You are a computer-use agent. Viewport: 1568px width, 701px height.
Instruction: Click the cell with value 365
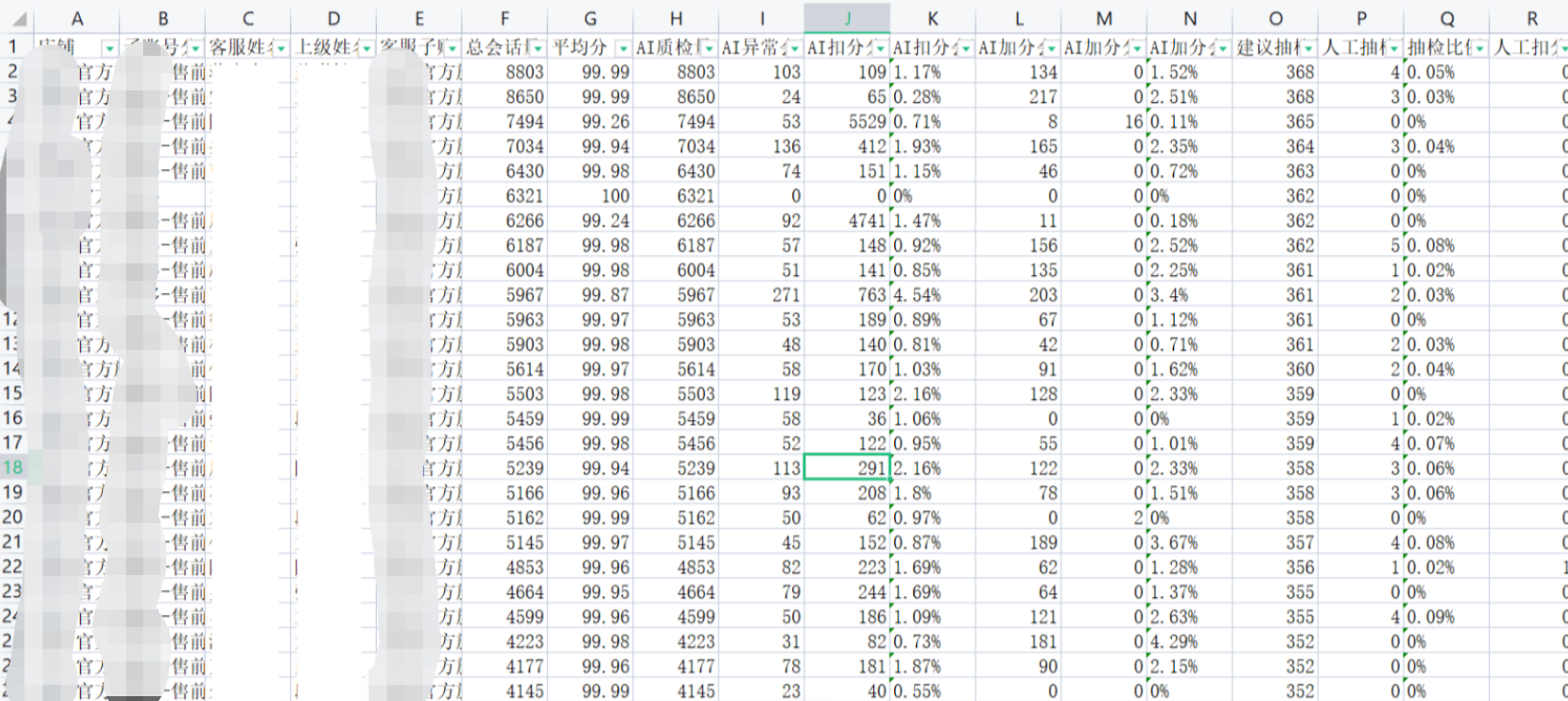click(x=1275, y=121)
